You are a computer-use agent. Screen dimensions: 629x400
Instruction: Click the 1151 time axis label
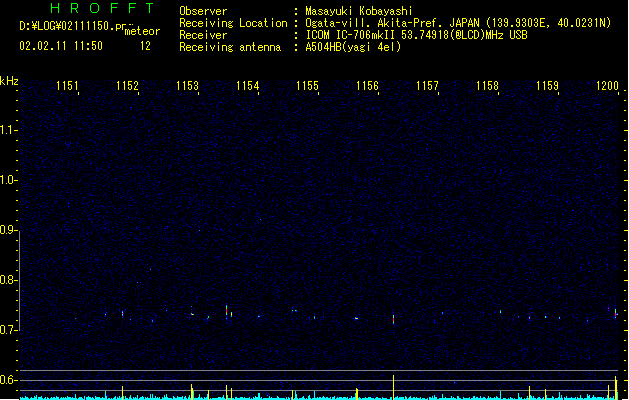pos(67,86)
